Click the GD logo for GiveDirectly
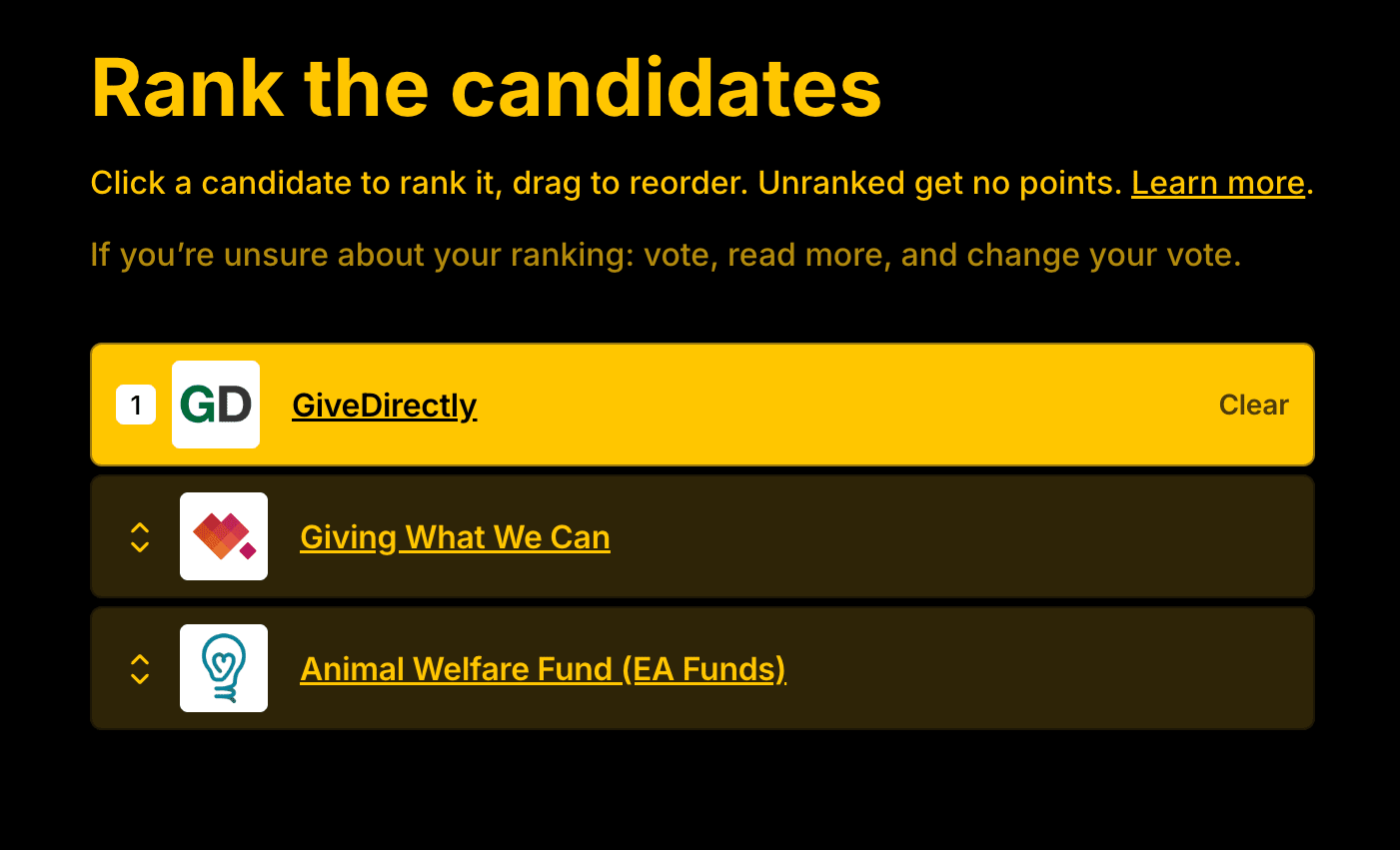The width and height of the screenshot is (1400, 850). [x=216, y=405]
